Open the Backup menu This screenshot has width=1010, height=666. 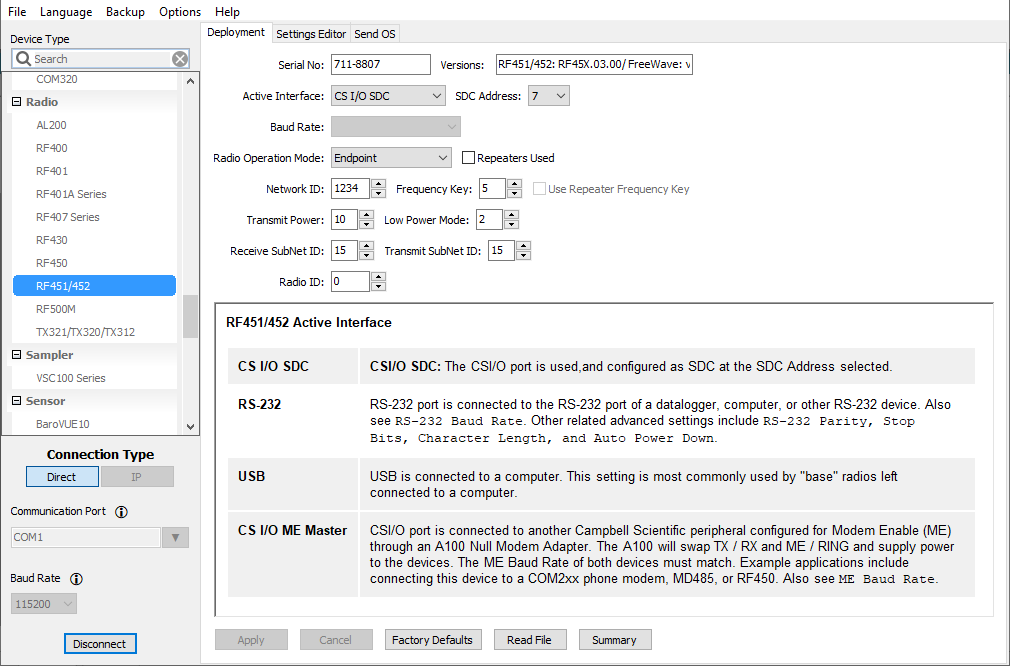[125, 12]
